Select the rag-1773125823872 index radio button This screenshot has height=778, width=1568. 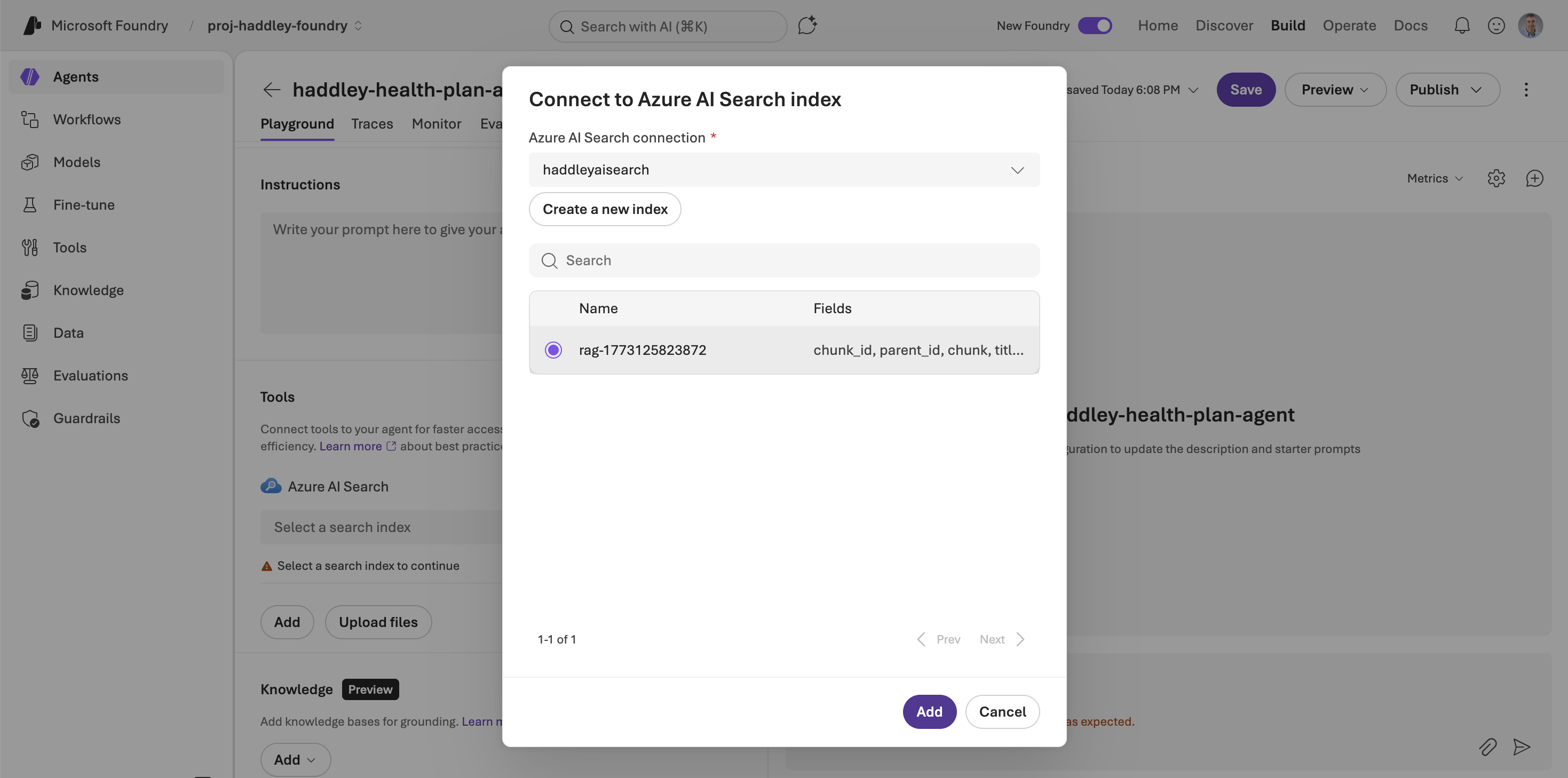[553, 350]
